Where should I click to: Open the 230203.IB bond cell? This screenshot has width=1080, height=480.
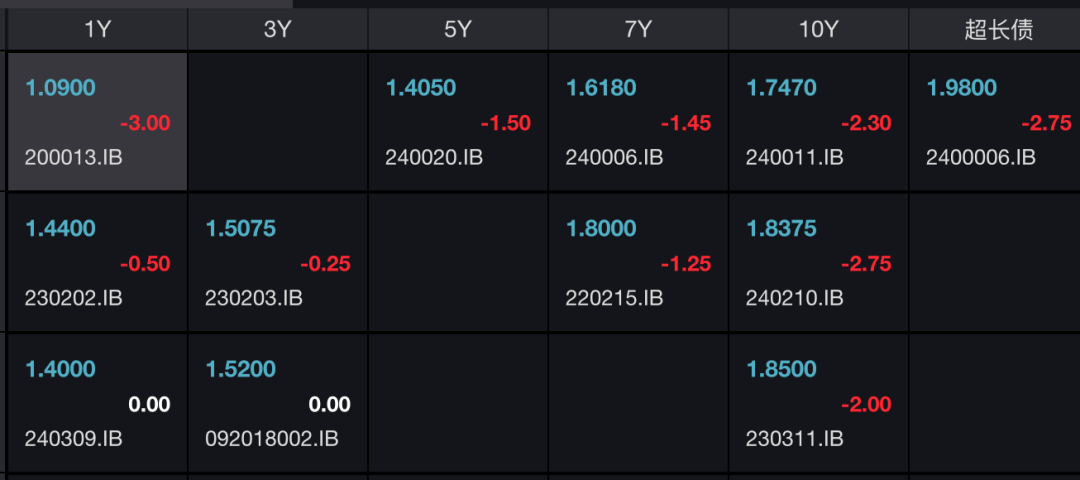[x=277, y=263]
